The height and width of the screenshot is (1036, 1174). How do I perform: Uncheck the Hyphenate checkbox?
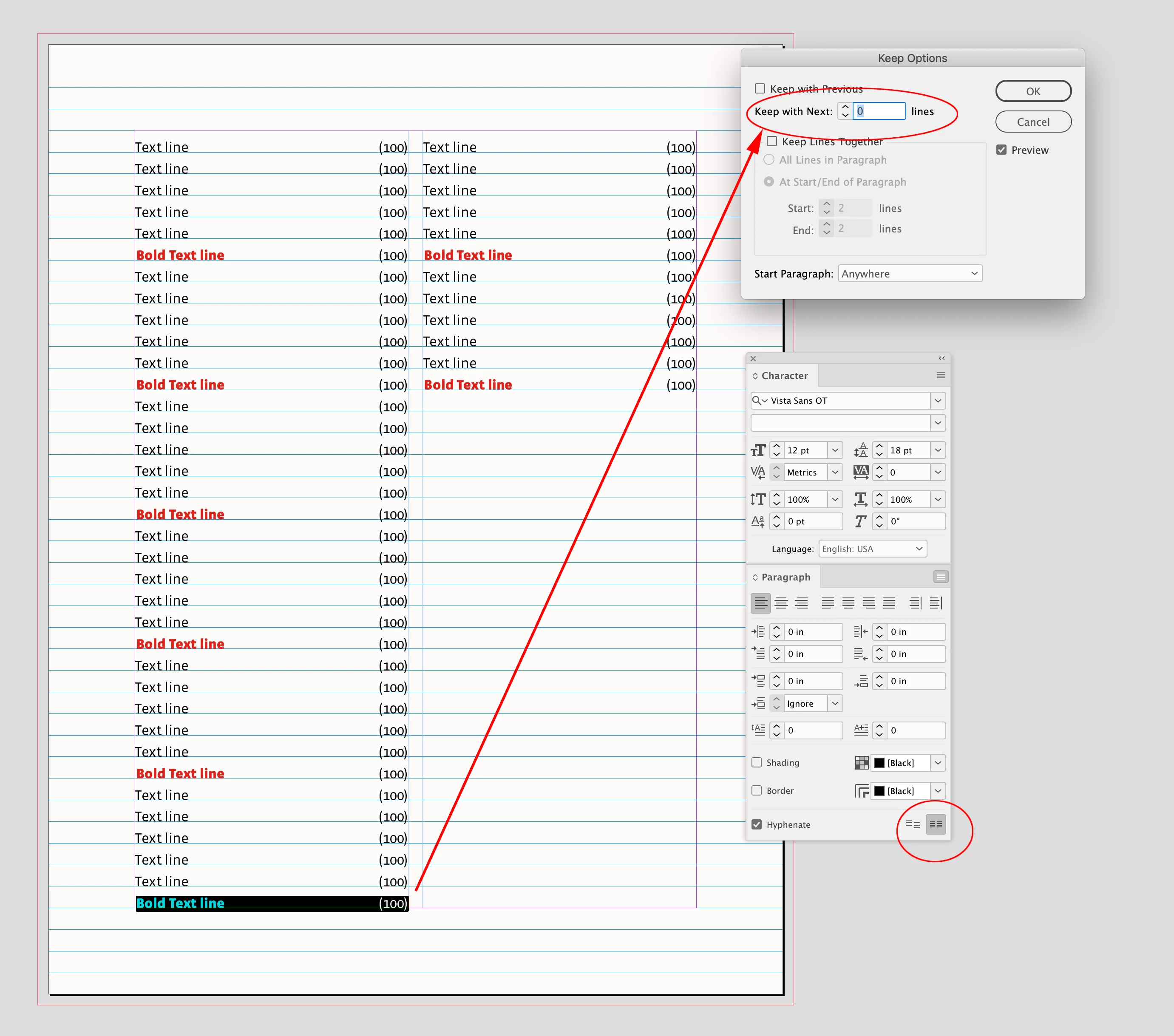click(x=757, y=825)
